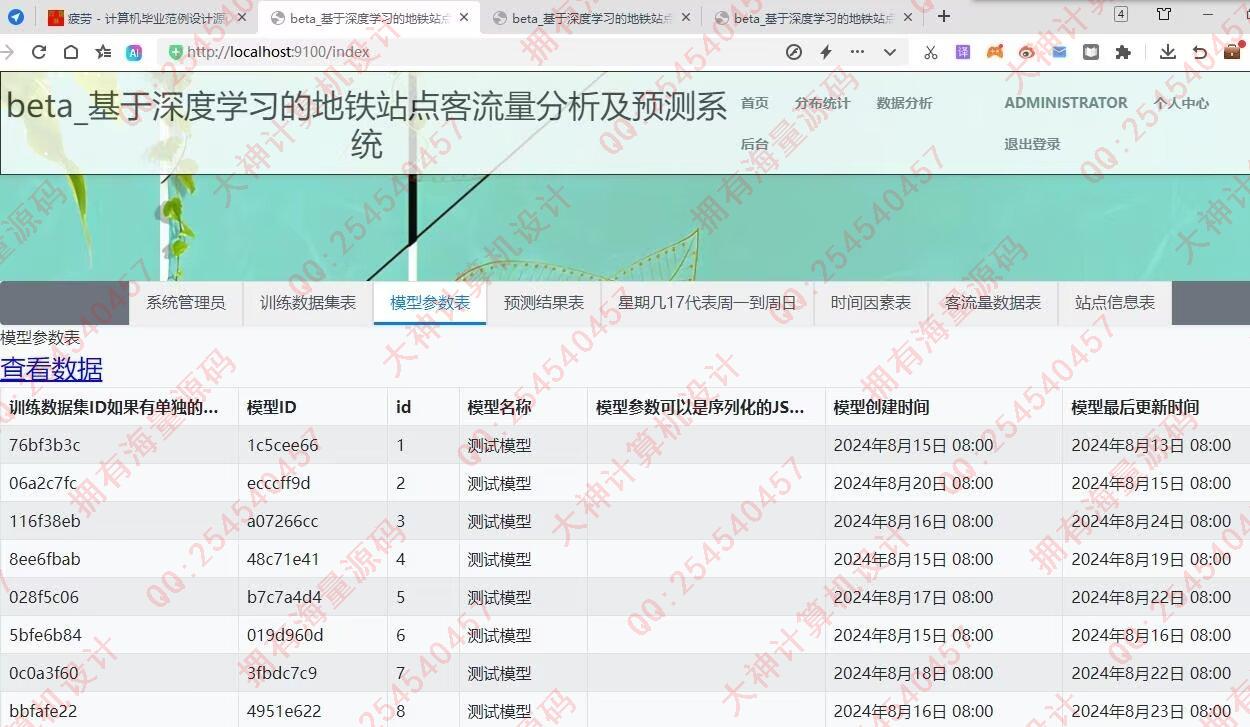Viewport: 1250px width, 727px height.
Task: Click the localhost URL address field
Action: coord(450,52)
